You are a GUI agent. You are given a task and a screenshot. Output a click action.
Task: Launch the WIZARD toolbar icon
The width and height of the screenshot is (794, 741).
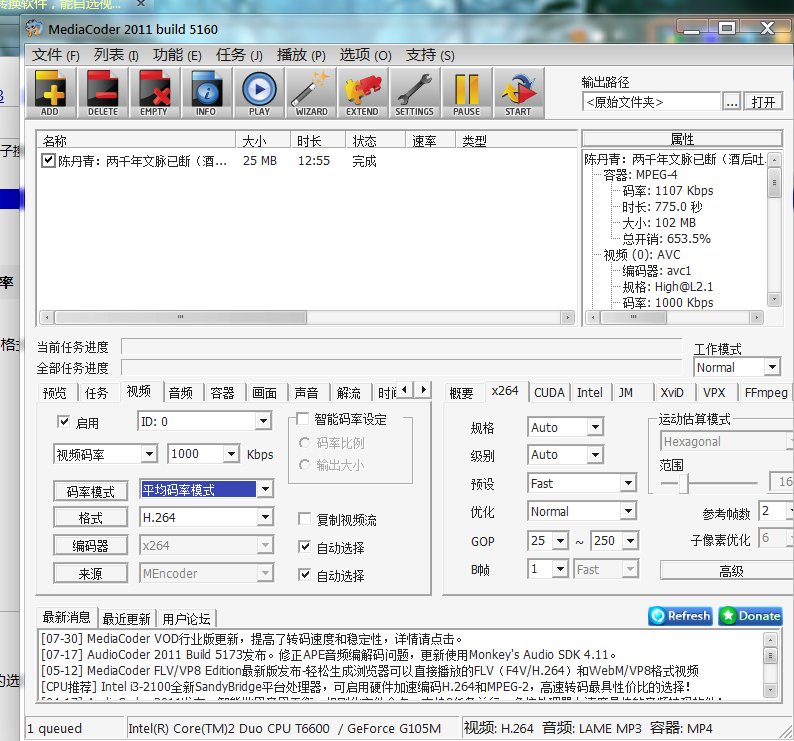point(311,93)
